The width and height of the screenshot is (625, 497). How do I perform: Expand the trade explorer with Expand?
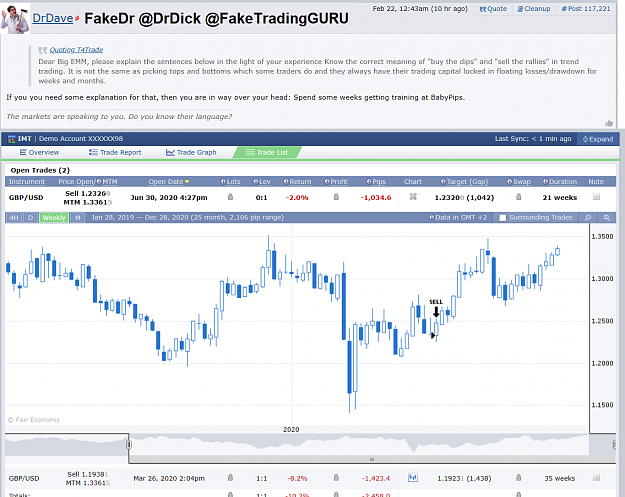597,139
